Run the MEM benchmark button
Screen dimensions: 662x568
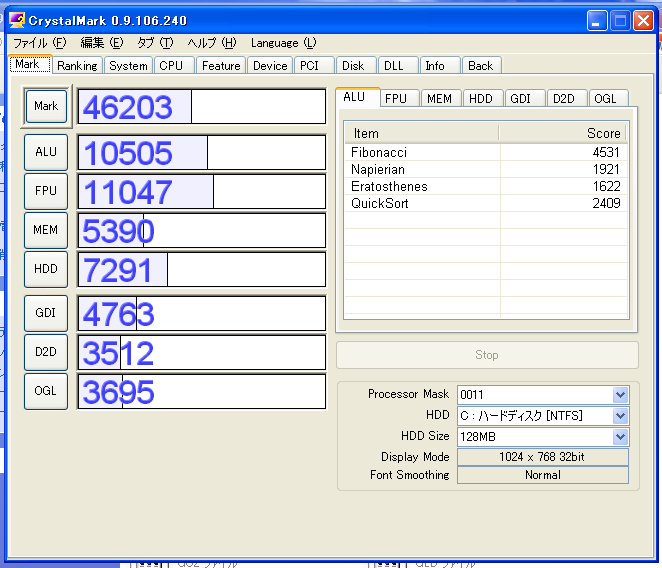tap(46, 230)
